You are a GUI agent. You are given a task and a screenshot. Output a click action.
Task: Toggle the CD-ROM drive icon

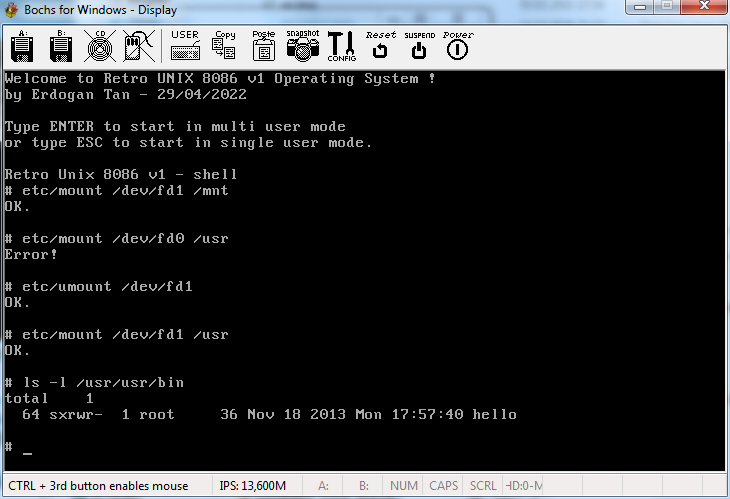99,45
